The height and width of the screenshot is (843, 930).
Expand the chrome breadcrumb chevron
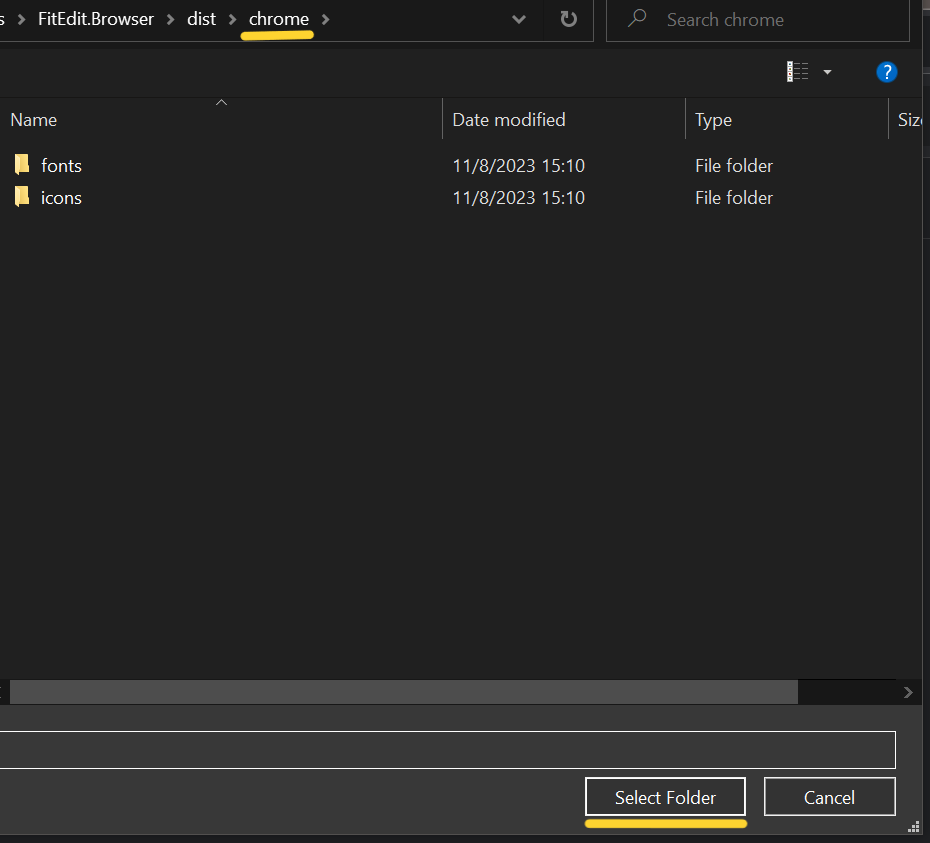click(x=325, y=19)
